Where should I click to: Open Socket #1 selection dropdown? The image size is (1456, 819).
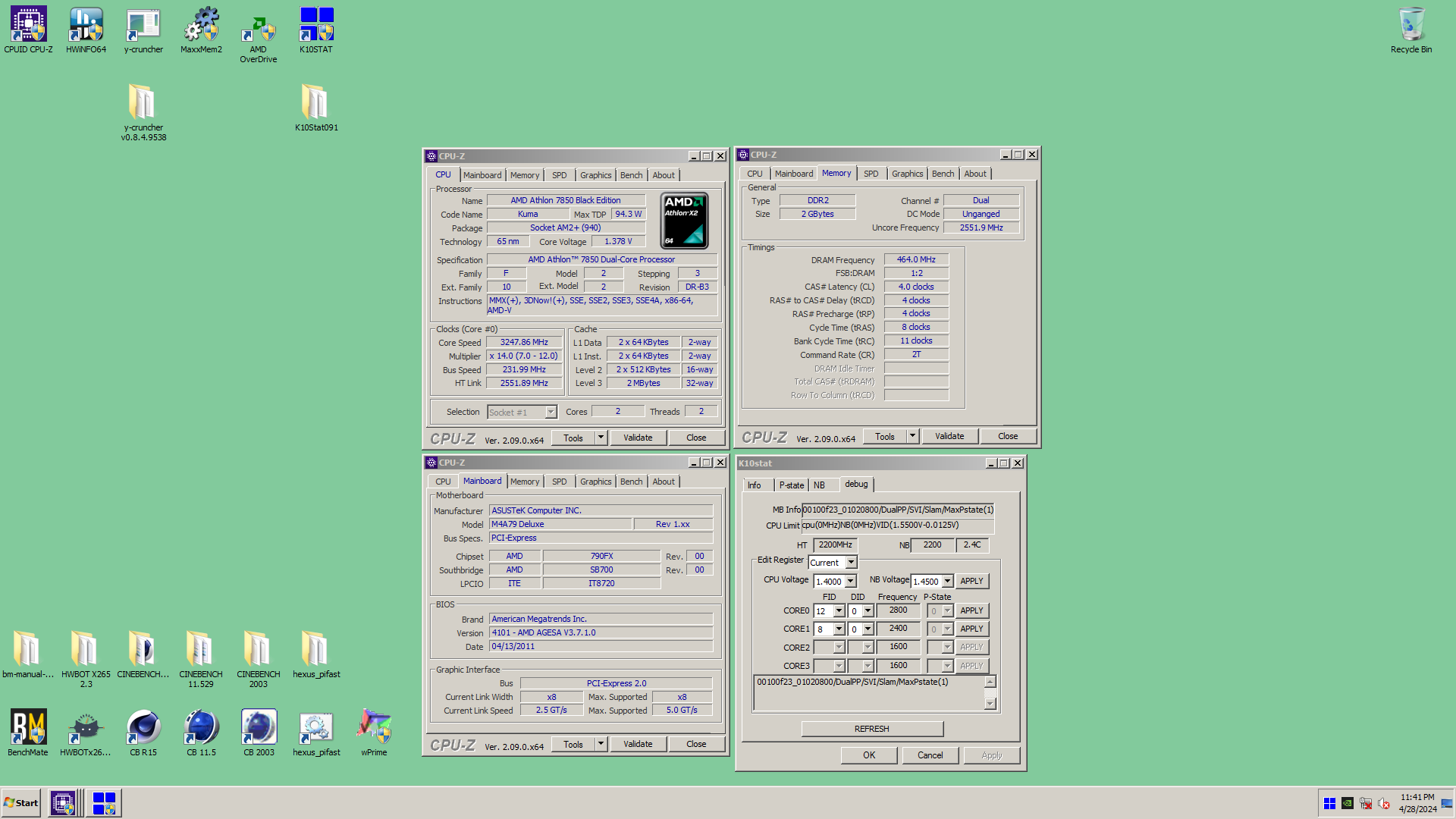pyautogui.click(x=551, y=412)
